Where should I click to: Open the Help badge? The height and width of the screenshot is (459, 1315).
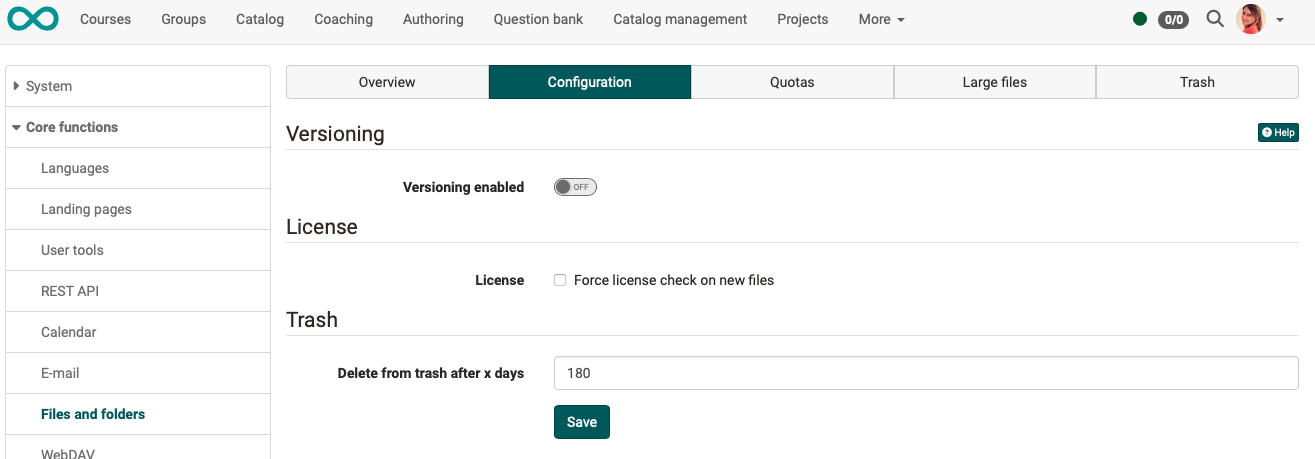pyautogui.click(x=1278, y=132)
